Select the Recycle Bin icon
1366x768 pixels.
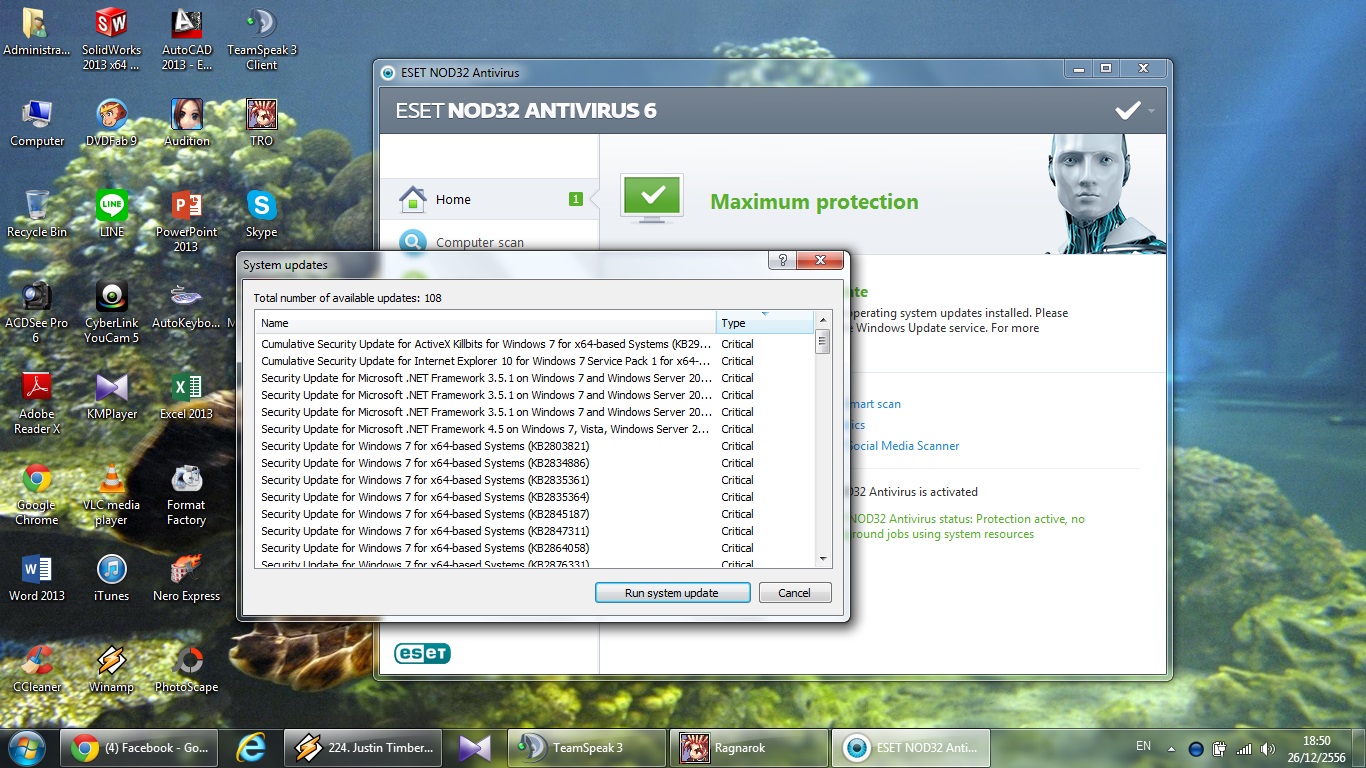click(x=37, y=215)
